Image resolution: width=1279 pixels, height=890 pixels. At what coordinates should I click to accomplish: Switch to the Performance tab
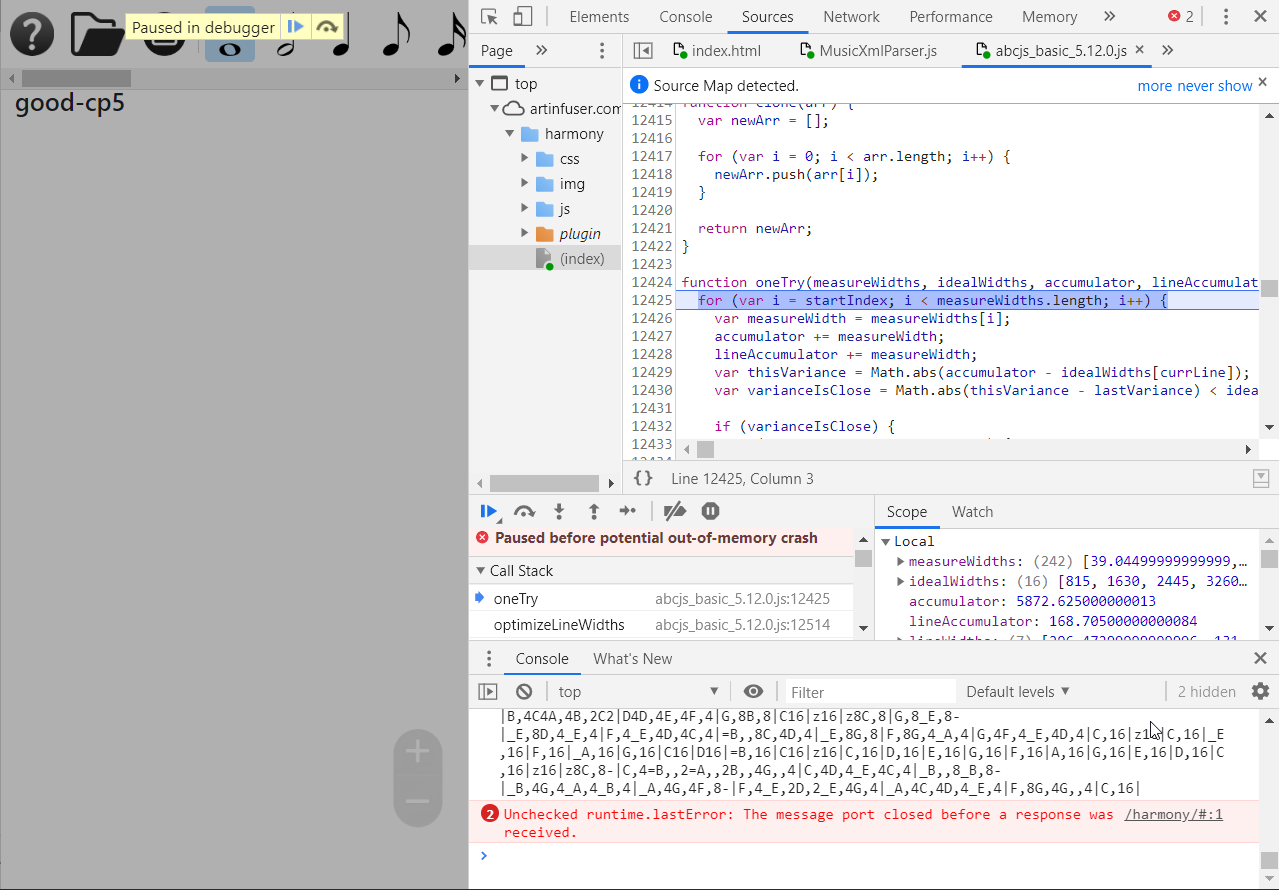click(951, 16)
